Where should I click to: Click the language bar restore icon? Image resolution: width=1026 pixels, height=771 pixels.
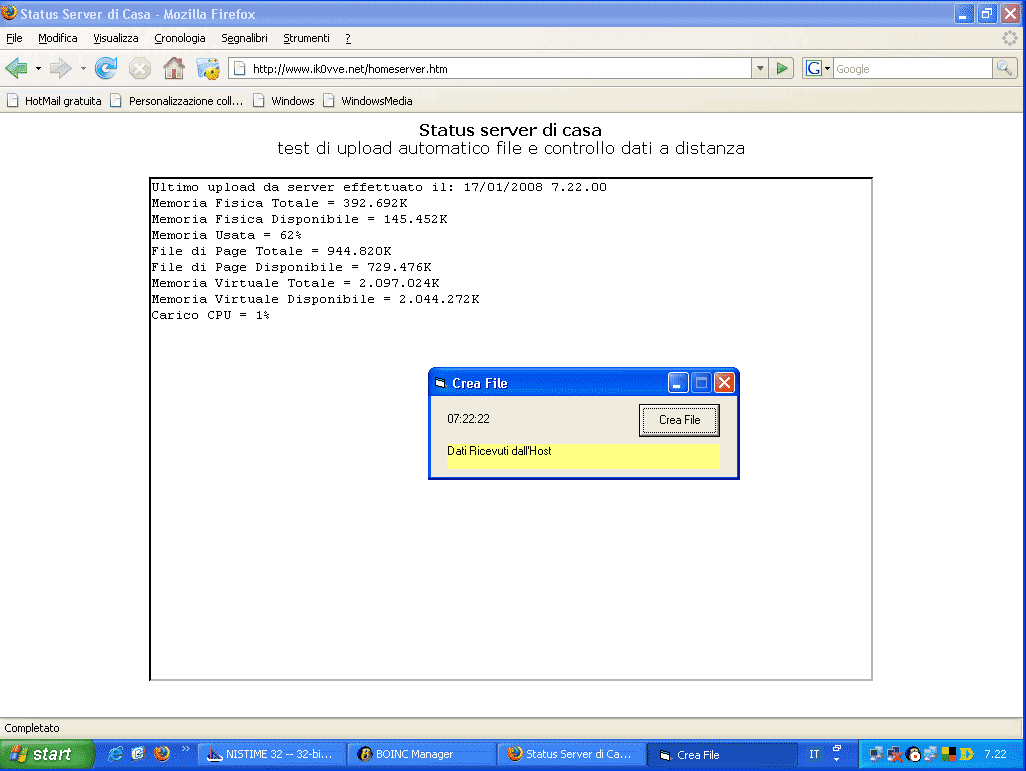click(x=837, y=749)
